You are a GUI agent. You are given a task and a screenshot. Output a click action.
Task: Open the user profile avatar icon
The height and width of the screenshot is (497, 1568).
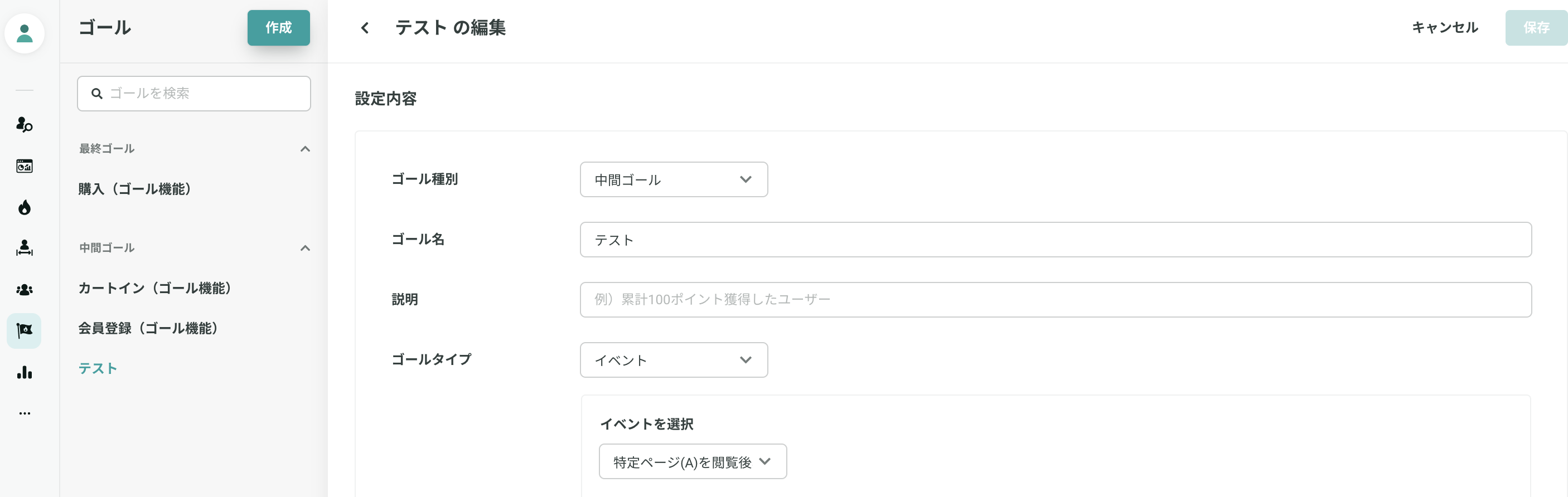coord(25,33)
